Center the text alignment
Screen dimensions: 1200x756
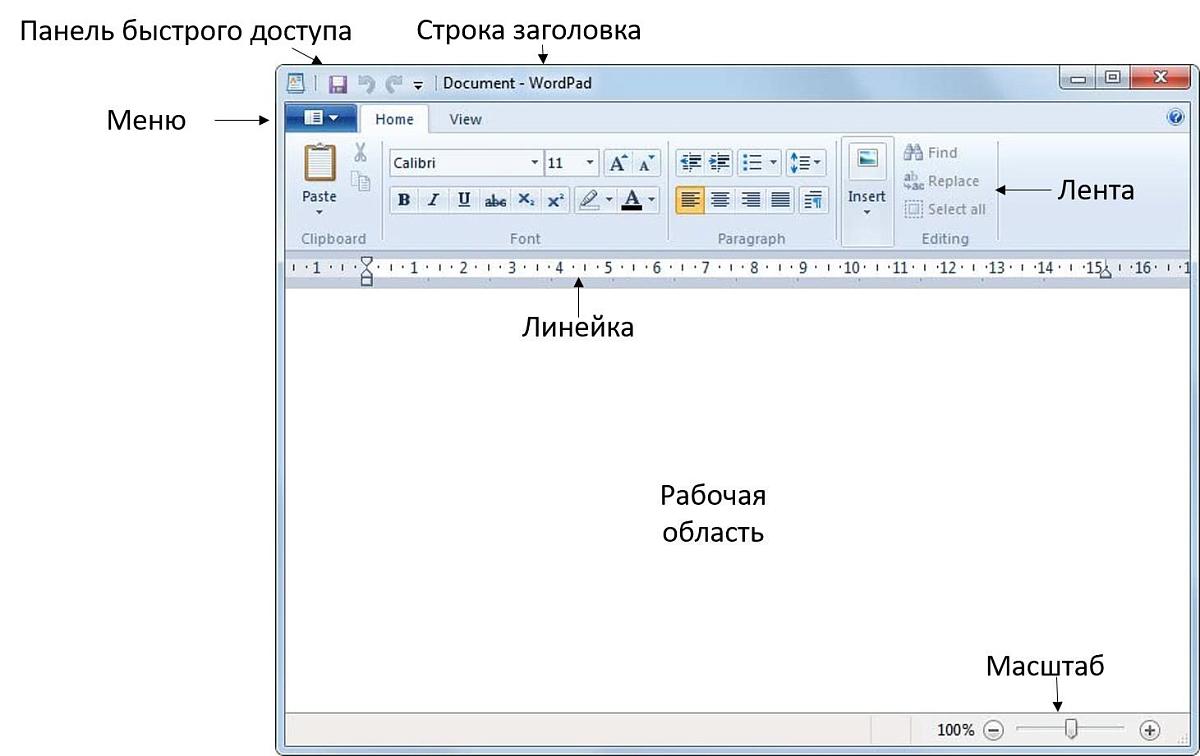(720, 200)
